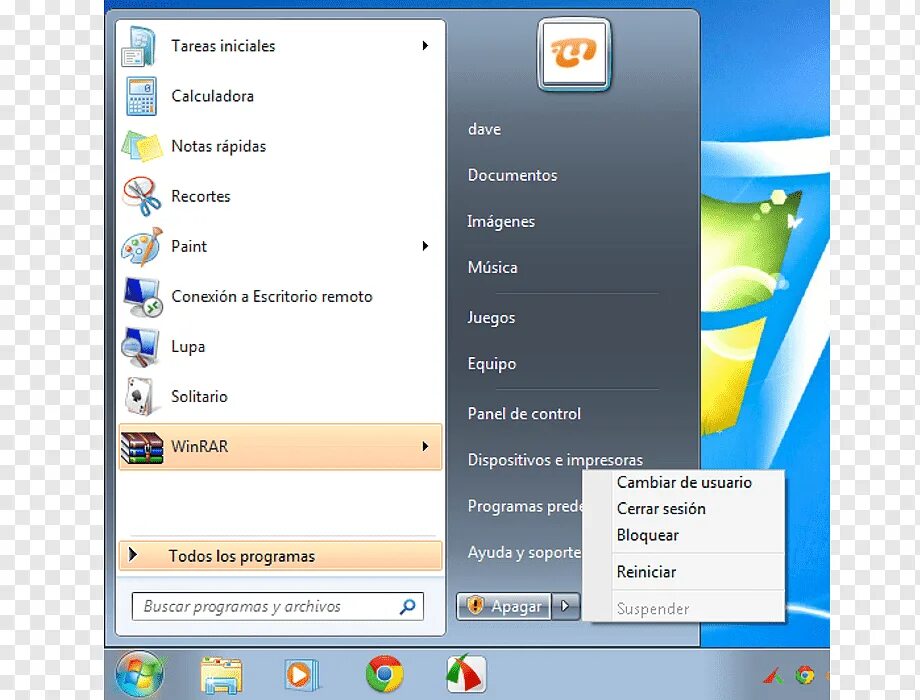The width and height of the screenshot is (920, 700).
Task: Click the Apagar button
Action: [504, 606]
